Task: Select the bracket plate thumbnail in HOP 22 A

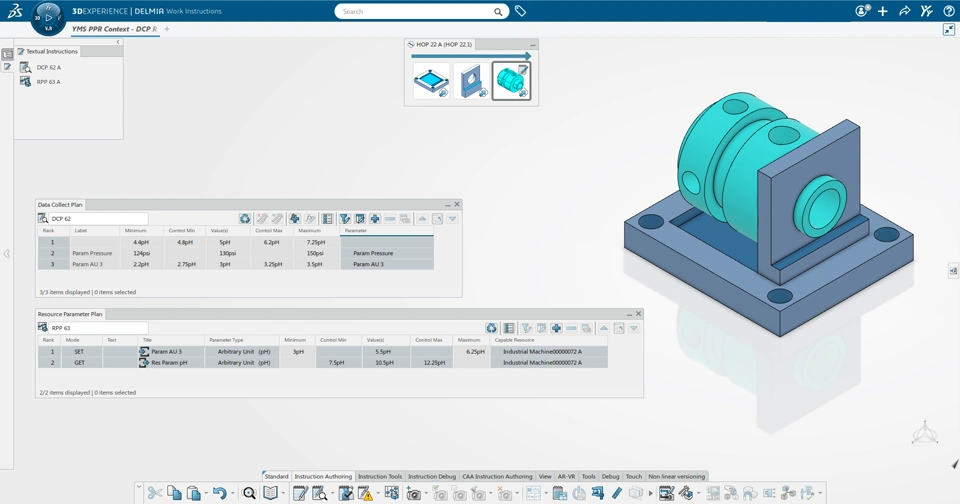Action: (x=471, y=81)
